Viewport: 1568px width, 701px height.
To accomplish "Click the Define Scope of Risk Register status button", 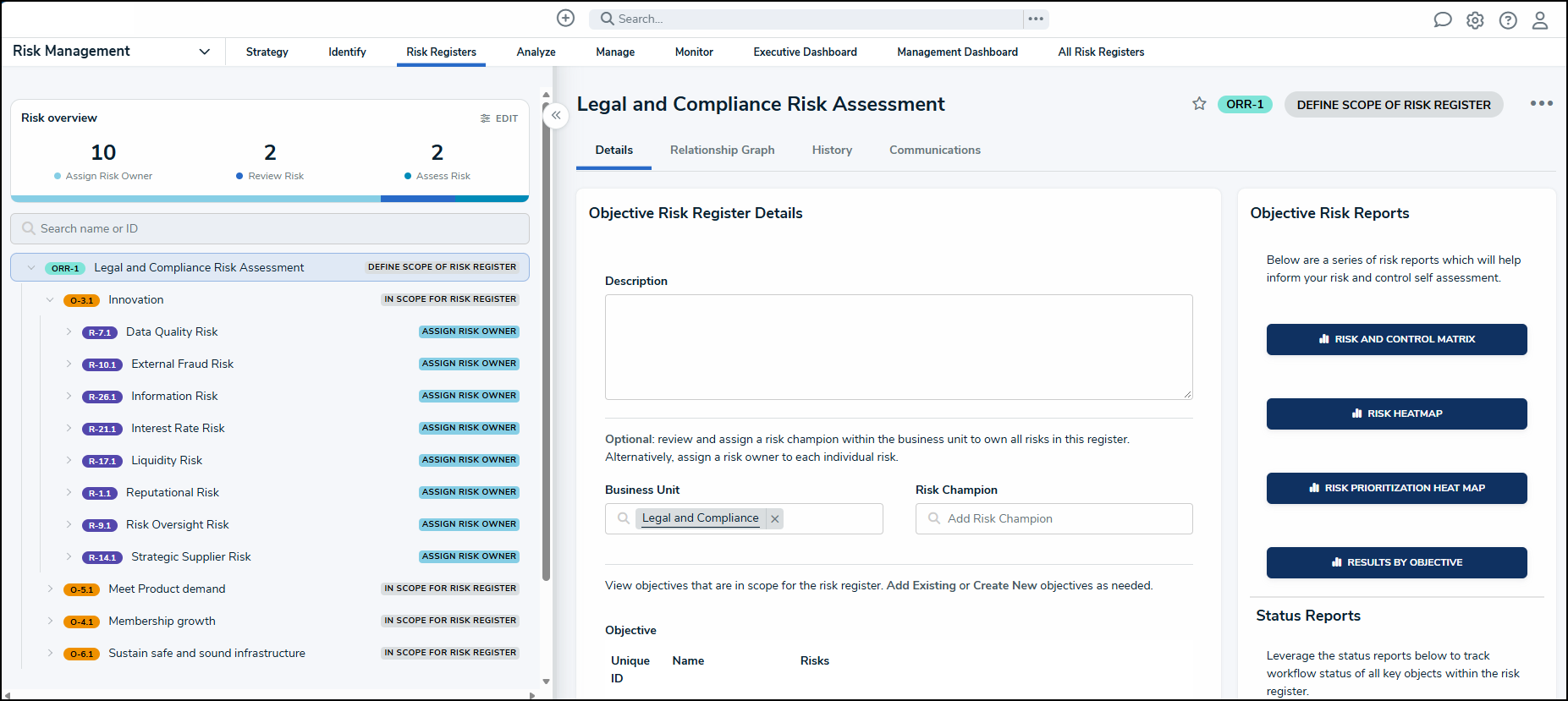I will coord(1394,105).
